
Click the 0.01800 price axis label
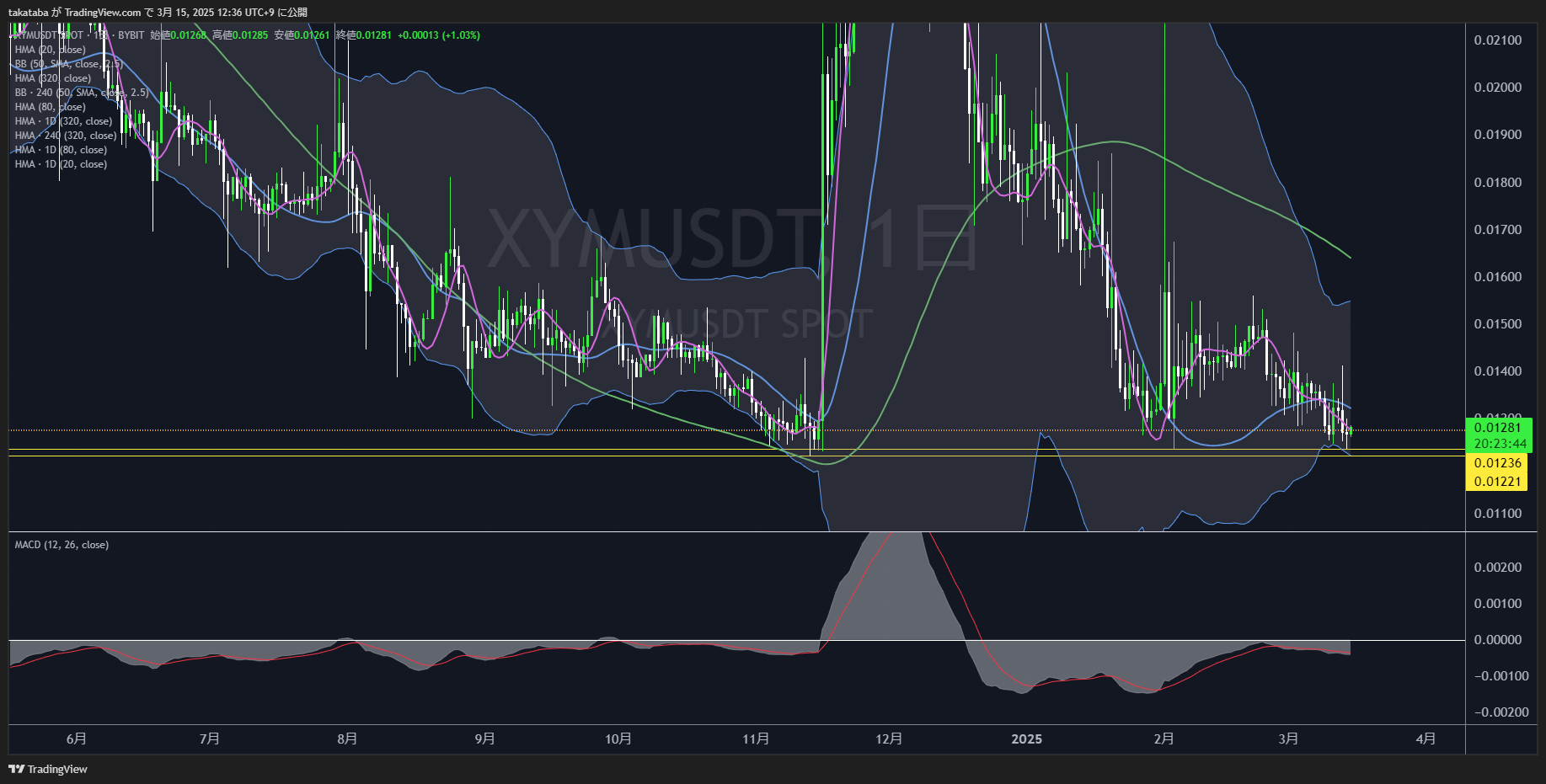tap(1498, 183)
